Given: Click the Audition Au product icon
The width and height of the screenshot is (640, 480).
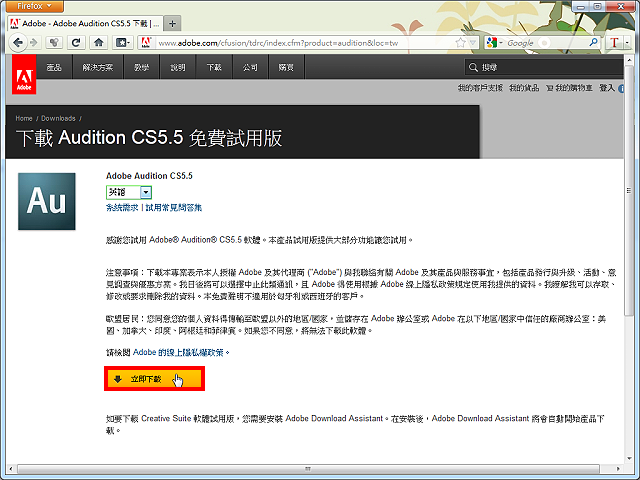Looking at the screenshot, I should pos(47,201).
